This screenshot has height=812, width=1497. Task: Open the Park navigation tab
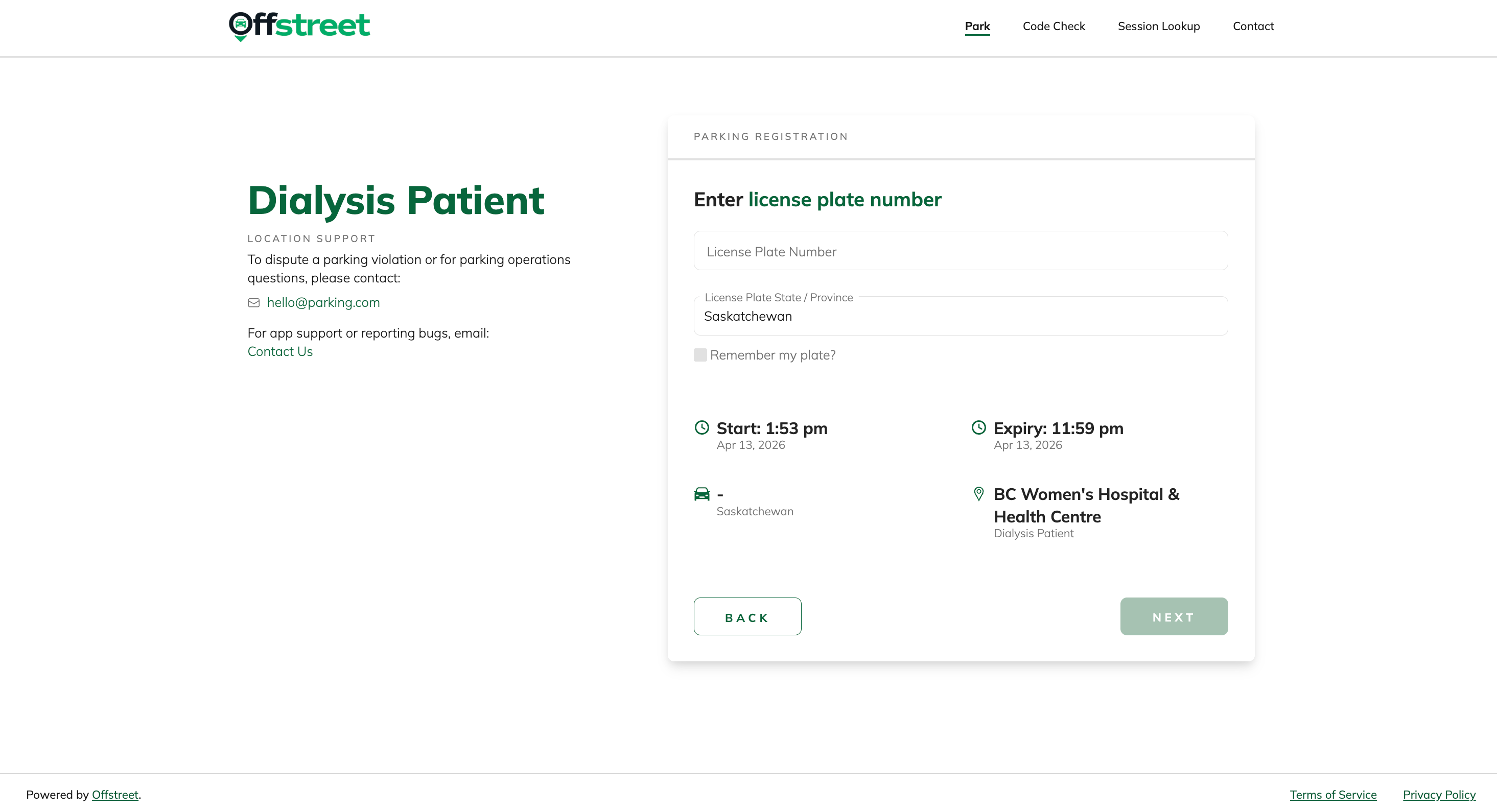[x=977, y=26]
